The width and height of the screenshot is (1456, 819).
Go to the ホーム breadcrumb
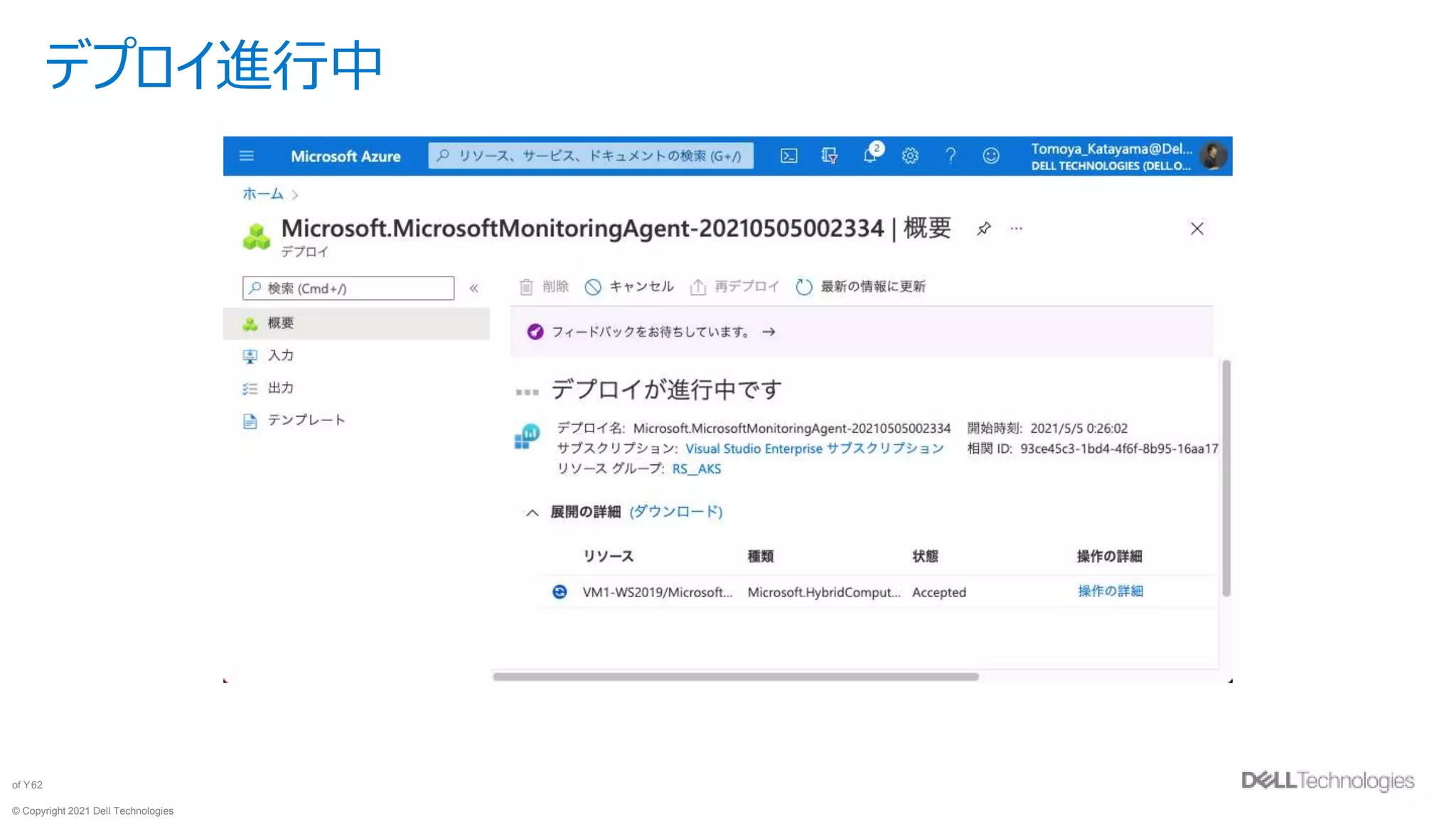262,193
